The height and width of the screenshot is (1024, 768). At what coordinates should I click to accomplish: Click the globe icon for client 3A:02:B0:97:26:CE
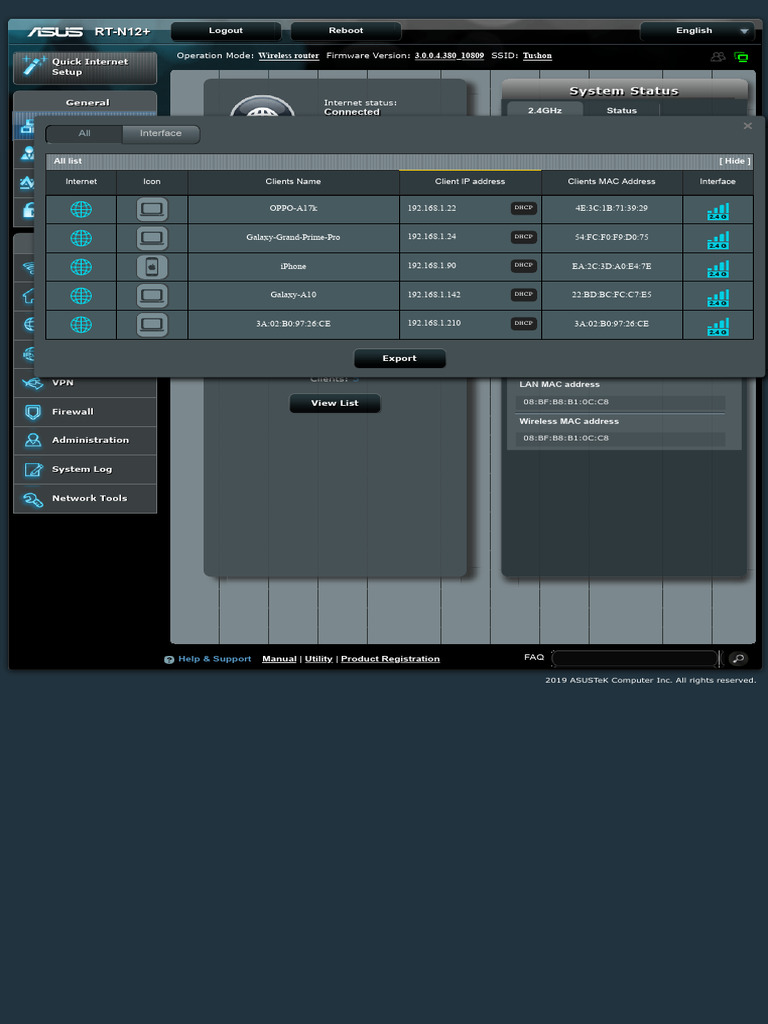[x=81, y=325]
